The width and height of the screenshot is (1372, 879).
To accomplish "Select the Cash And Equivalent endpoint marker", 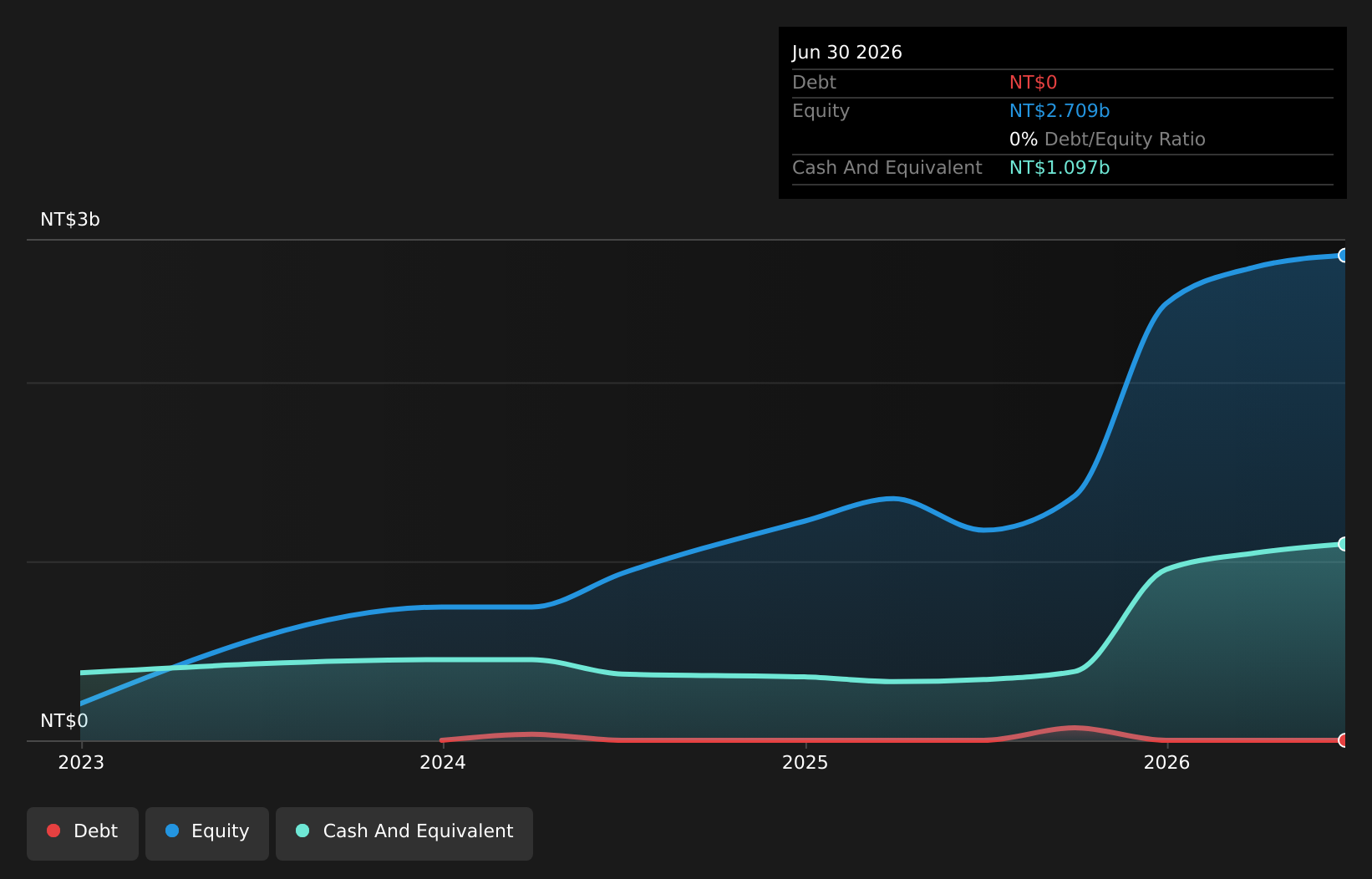I will click(x=1344, y=544).
